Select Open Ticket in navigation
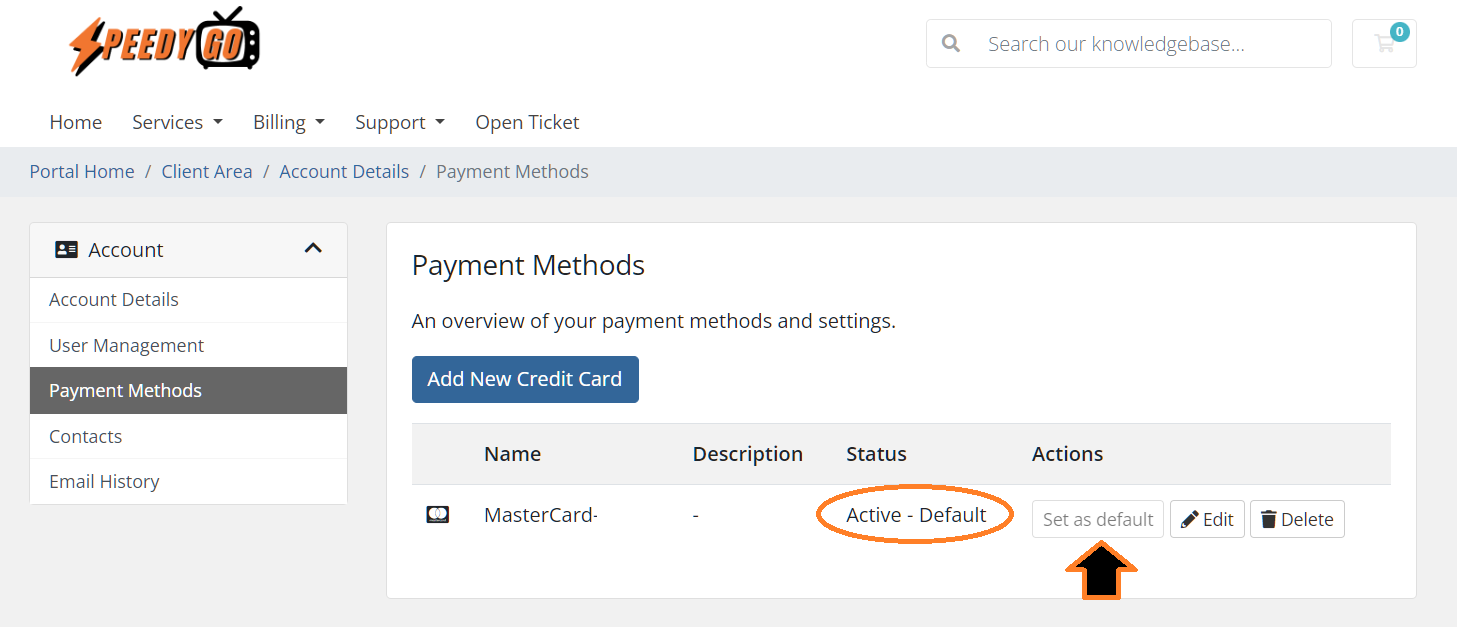Image resolution: width=1457 pixels, height=627 pixels. (527, 122)
